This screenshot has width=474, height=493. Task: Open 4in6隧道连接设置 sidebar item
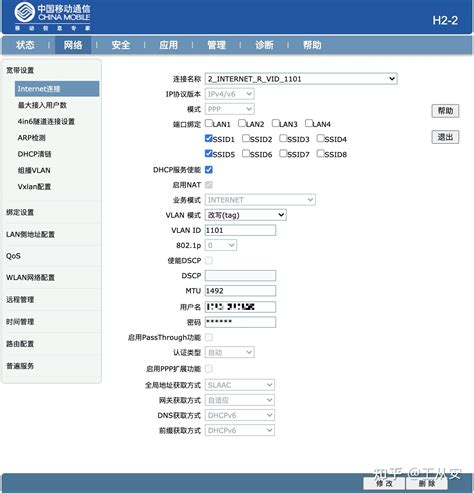click(x=46, y=121)
